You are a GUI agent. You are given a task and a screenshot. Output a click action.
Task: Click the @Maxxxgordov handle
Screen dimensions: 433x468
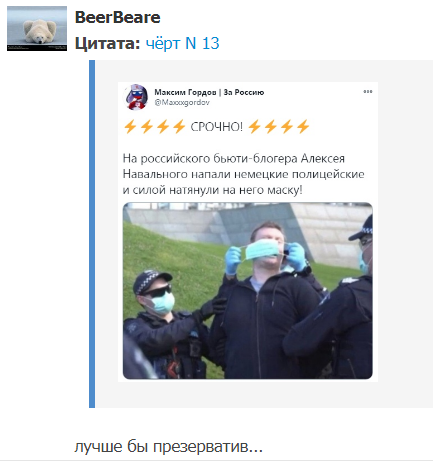click(182, 103)
